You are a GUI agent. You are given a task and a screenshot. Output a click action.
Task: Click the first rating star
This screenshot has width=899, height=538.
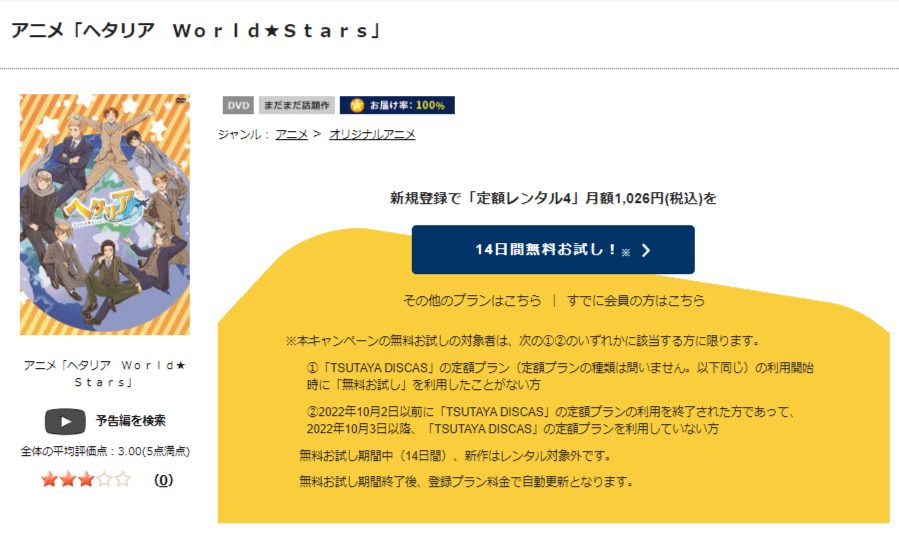[x=49, y=479]
